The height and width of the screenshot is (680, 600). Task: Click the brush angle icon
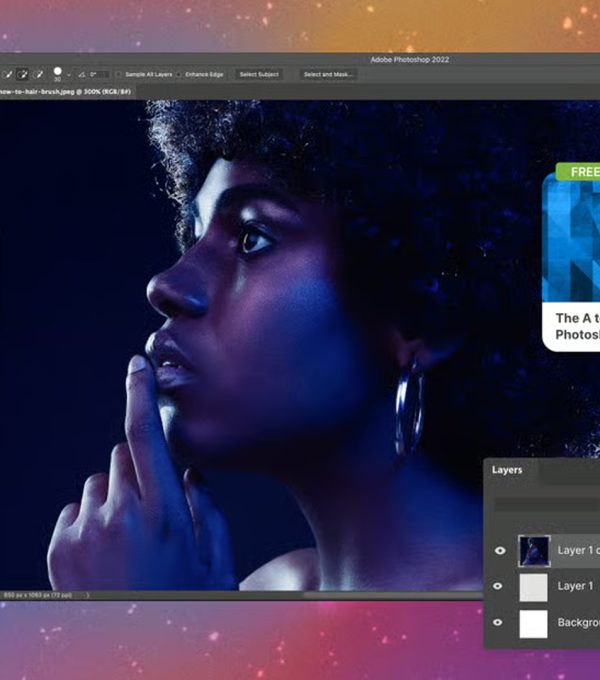click(83, 75)
